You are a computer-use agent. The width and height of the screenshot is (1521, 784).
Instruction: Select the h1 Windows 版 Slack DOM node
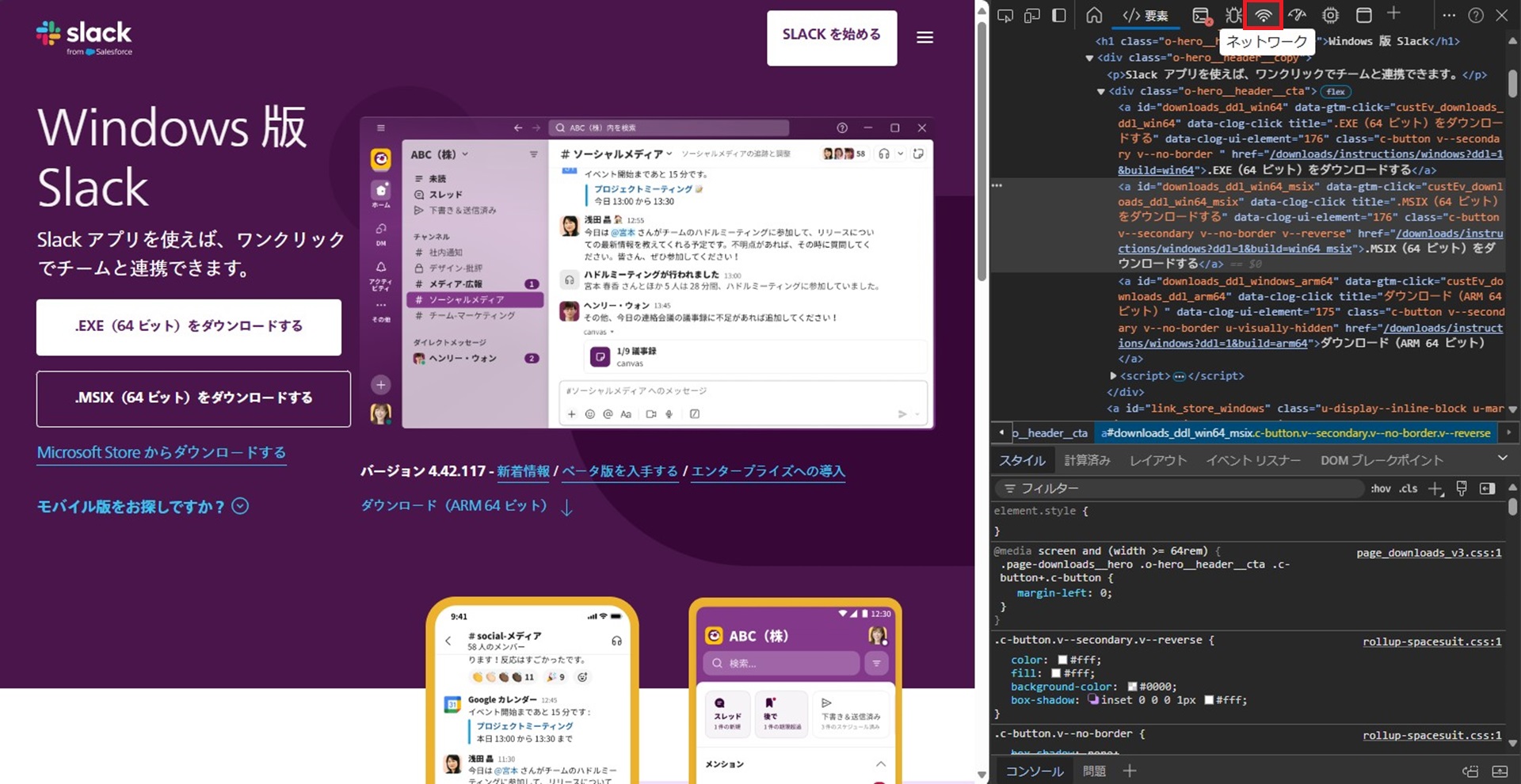click(1277, 41)
